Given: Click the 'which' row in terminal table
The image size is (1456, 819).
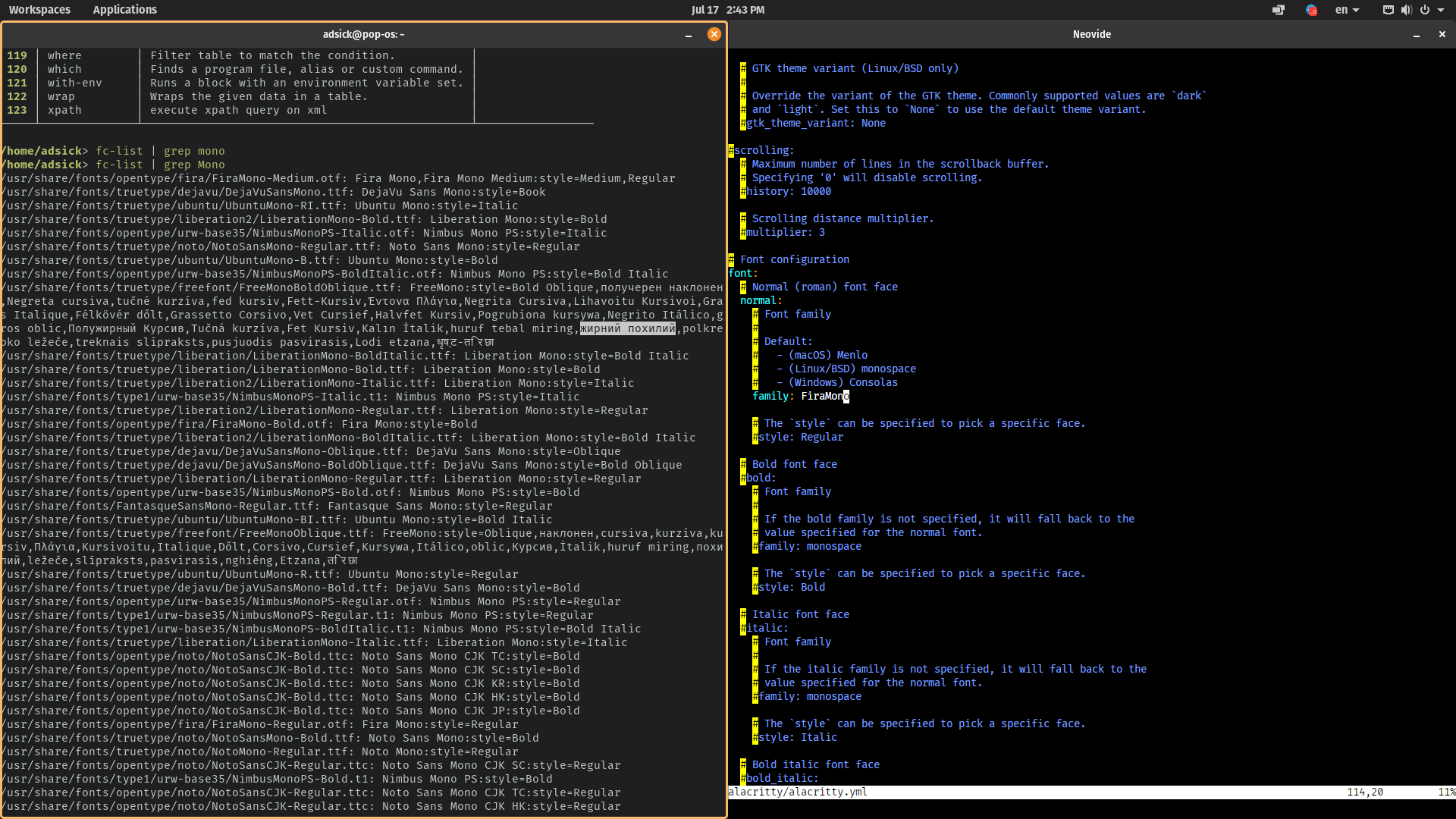Looking at the screenshot, I should click(240, 69).
